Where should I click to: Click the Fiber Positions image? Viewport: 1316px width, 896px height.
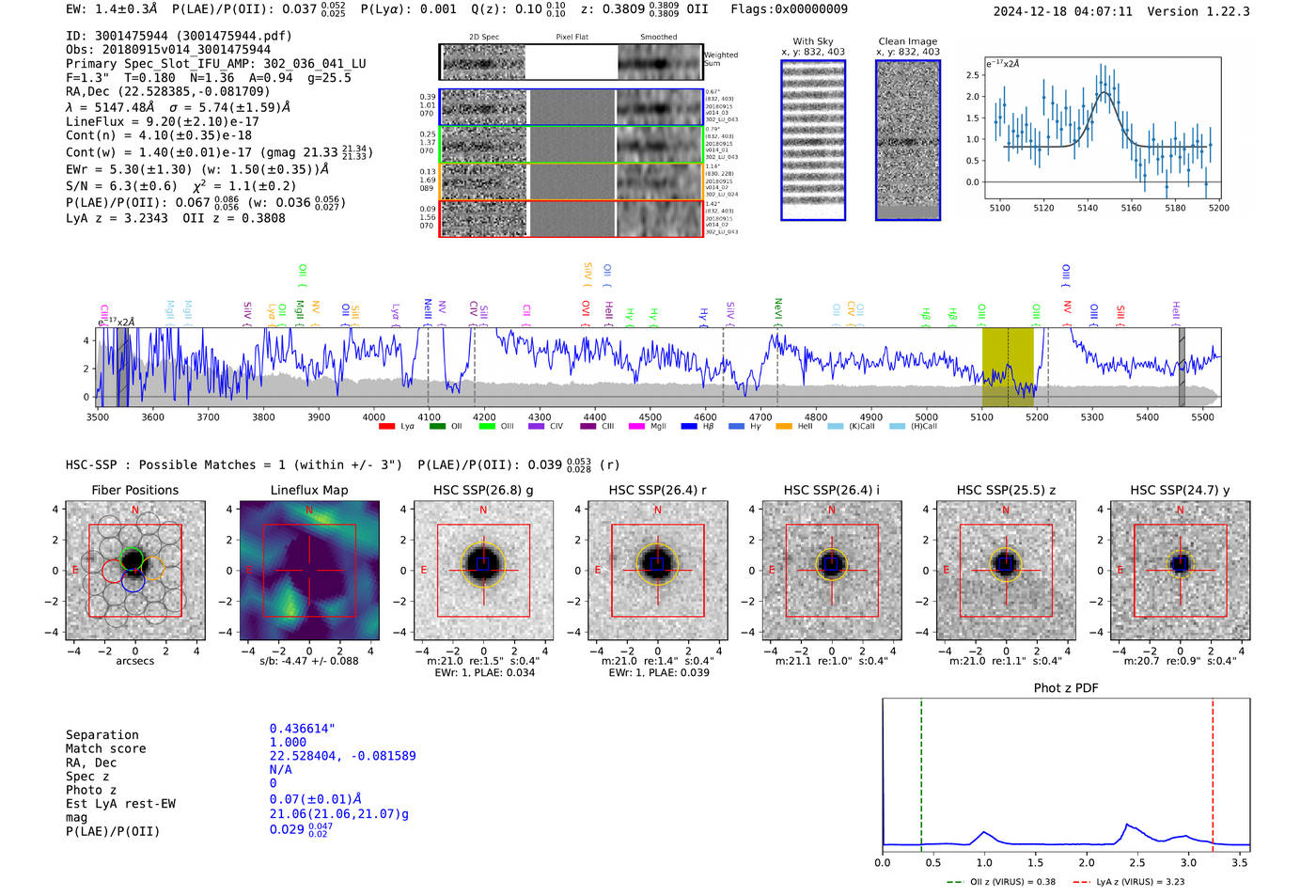click(135, 571)
